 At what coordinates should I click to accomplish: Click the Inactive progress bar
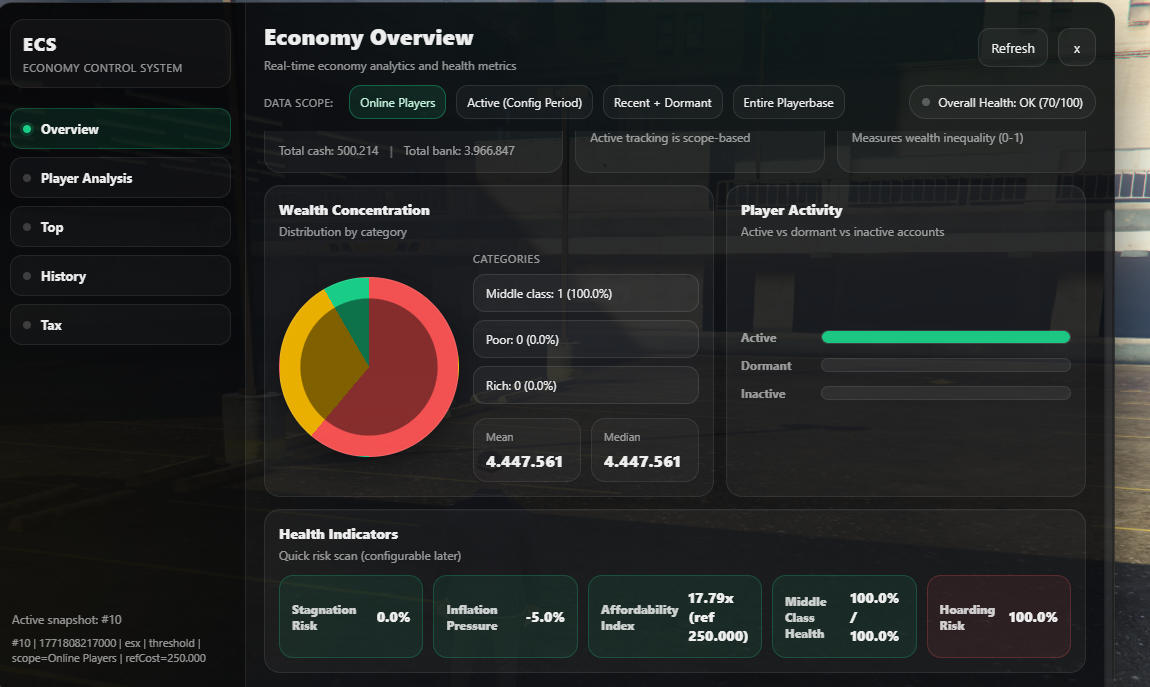[x=945, y=393]
